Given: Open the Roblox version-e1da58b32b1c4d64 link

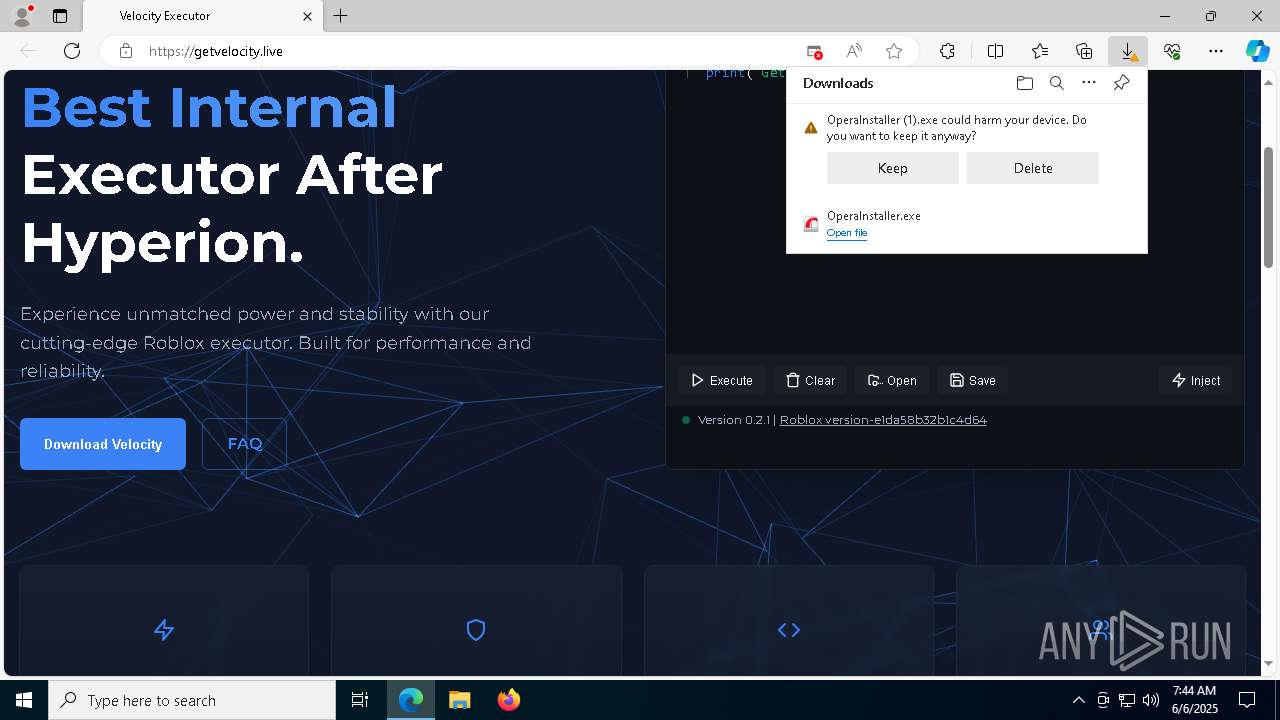Looking at the screenshot, I should coord(883,420).
